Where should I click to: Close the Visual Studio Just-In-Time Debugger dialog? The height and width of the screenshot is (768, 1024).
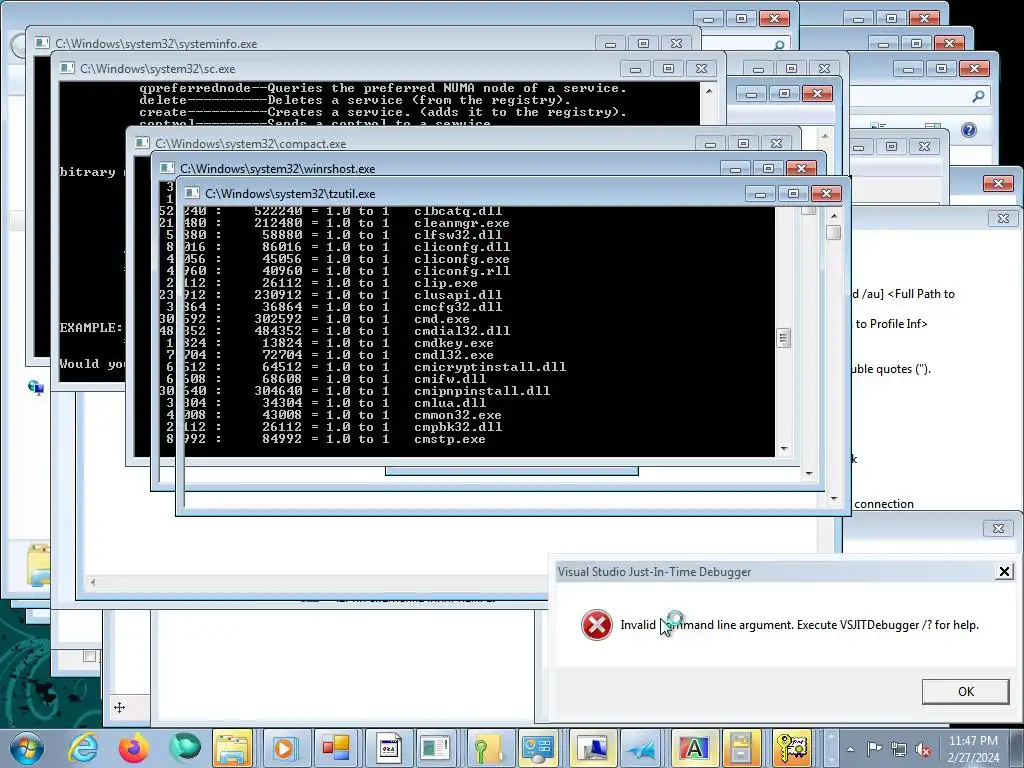[1004, 571]
